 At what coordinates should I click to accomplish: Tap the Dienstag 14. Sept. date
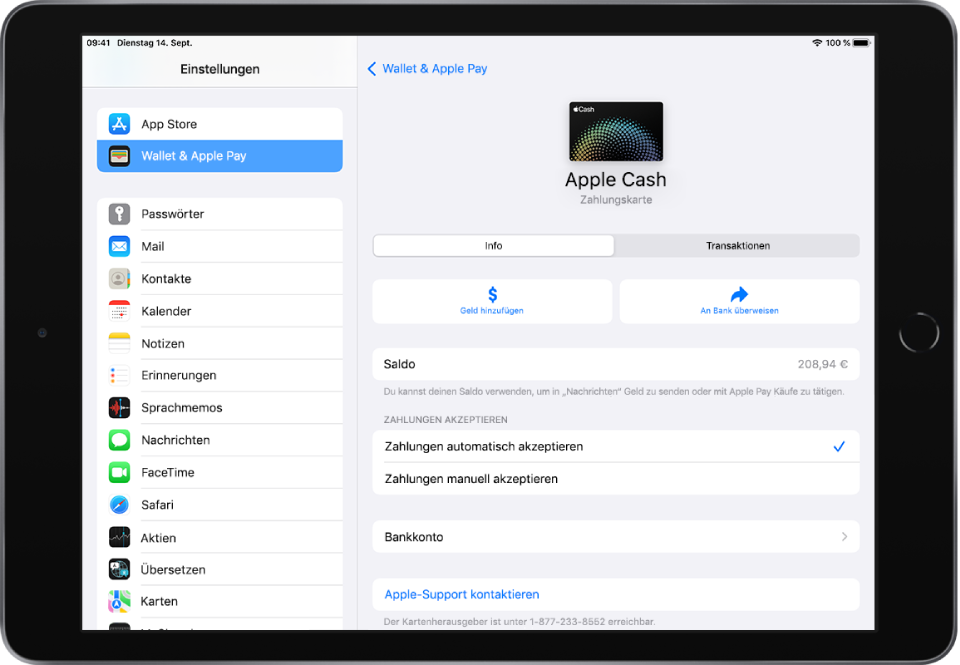coord(154,43)
